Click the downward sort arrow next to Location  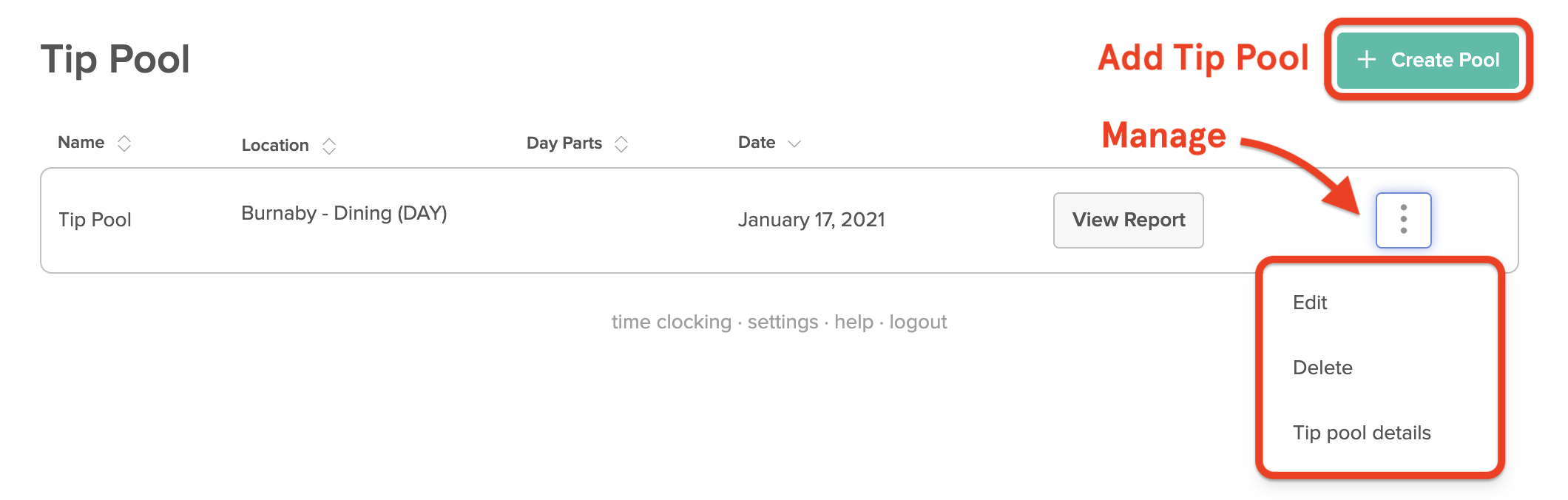coord(330,150)
